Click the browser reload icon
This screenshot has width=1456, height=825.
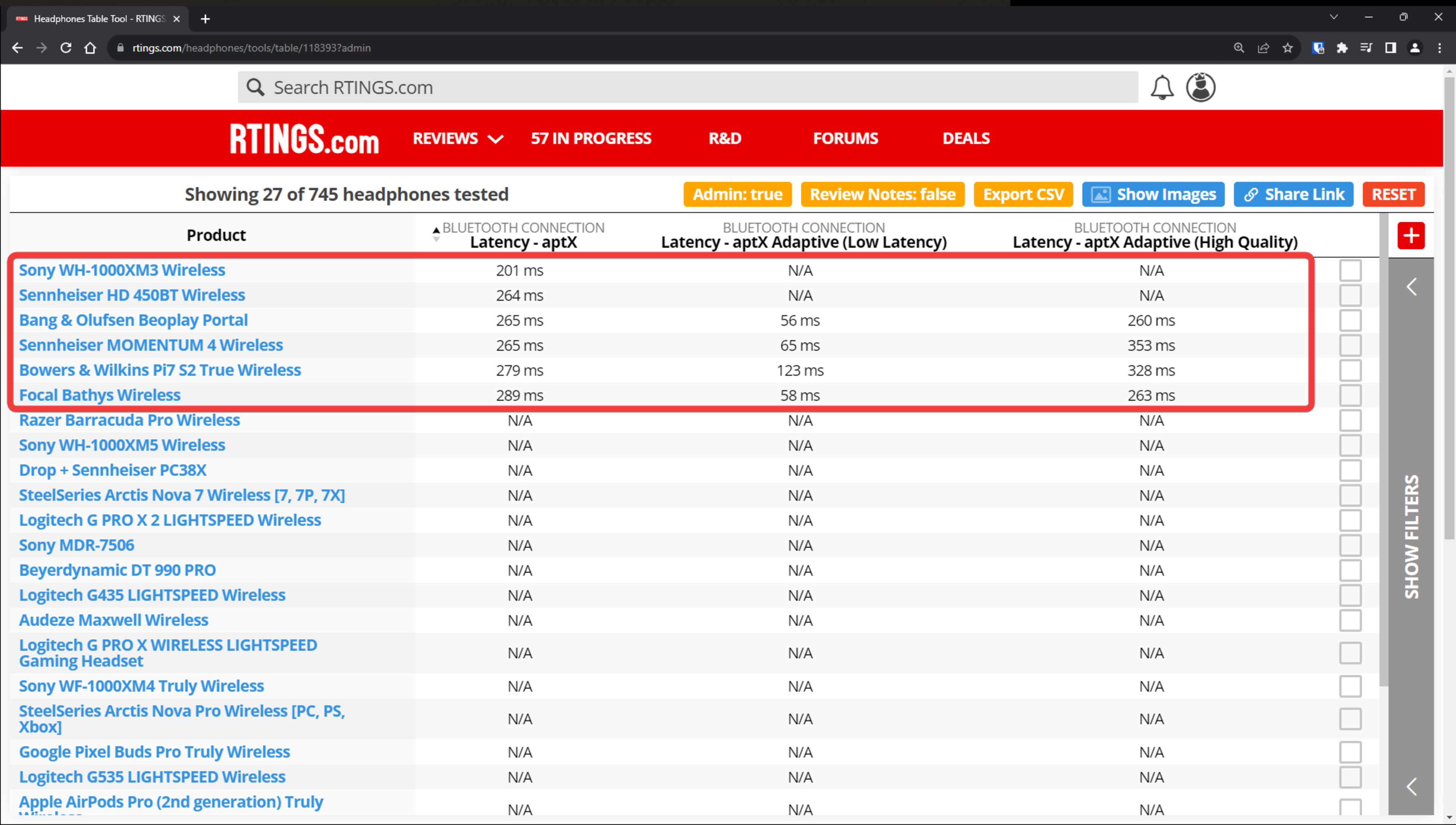point(66,48)
